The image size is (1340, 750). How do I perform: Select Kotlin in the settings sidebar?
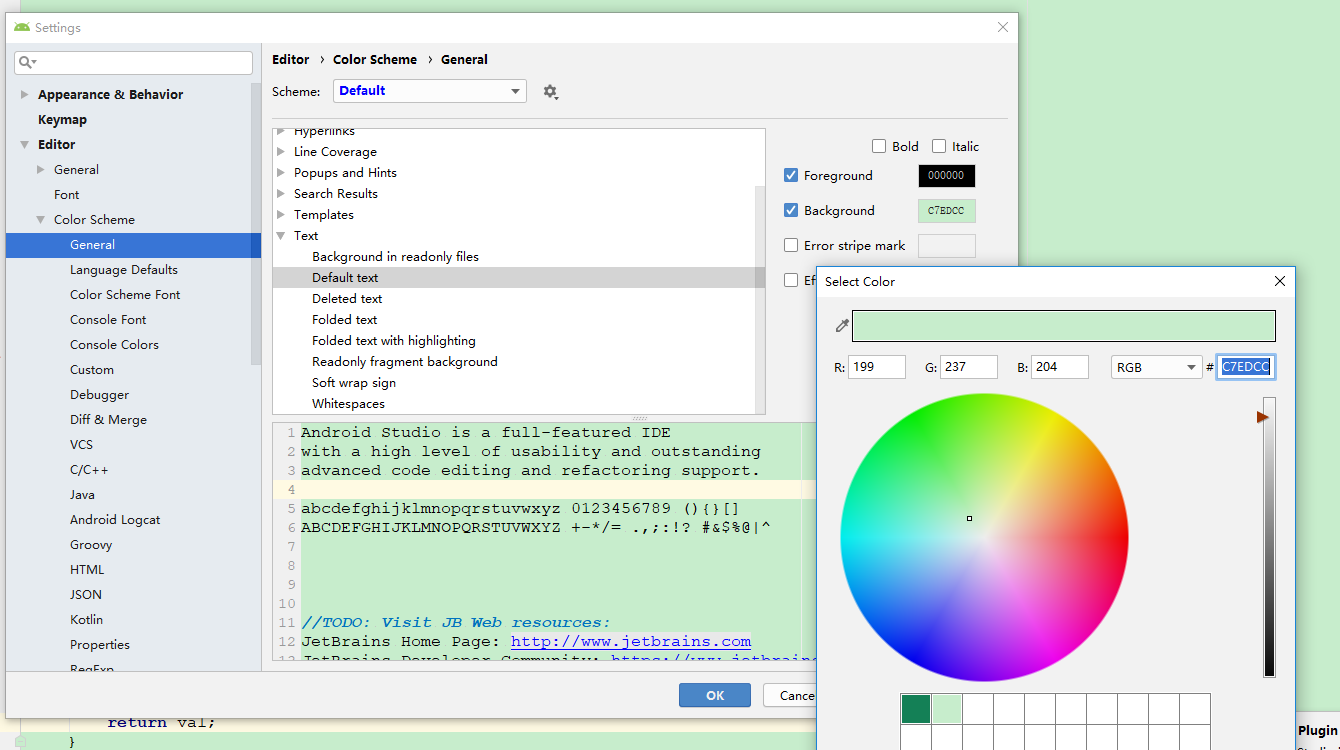86,619
